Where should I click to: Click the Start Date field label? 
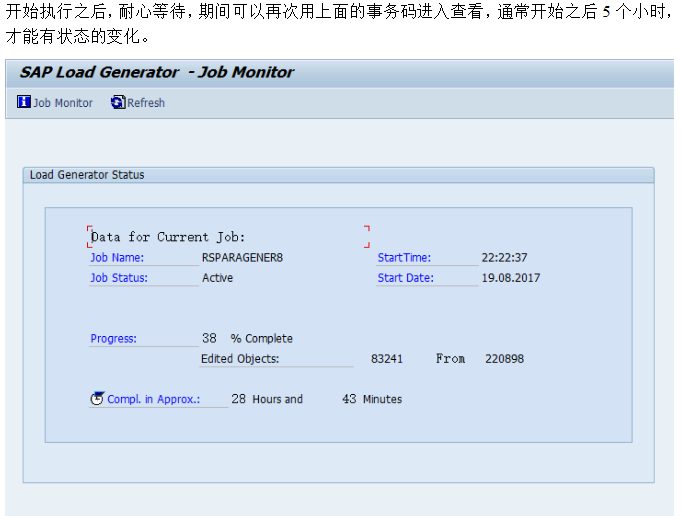405,278
